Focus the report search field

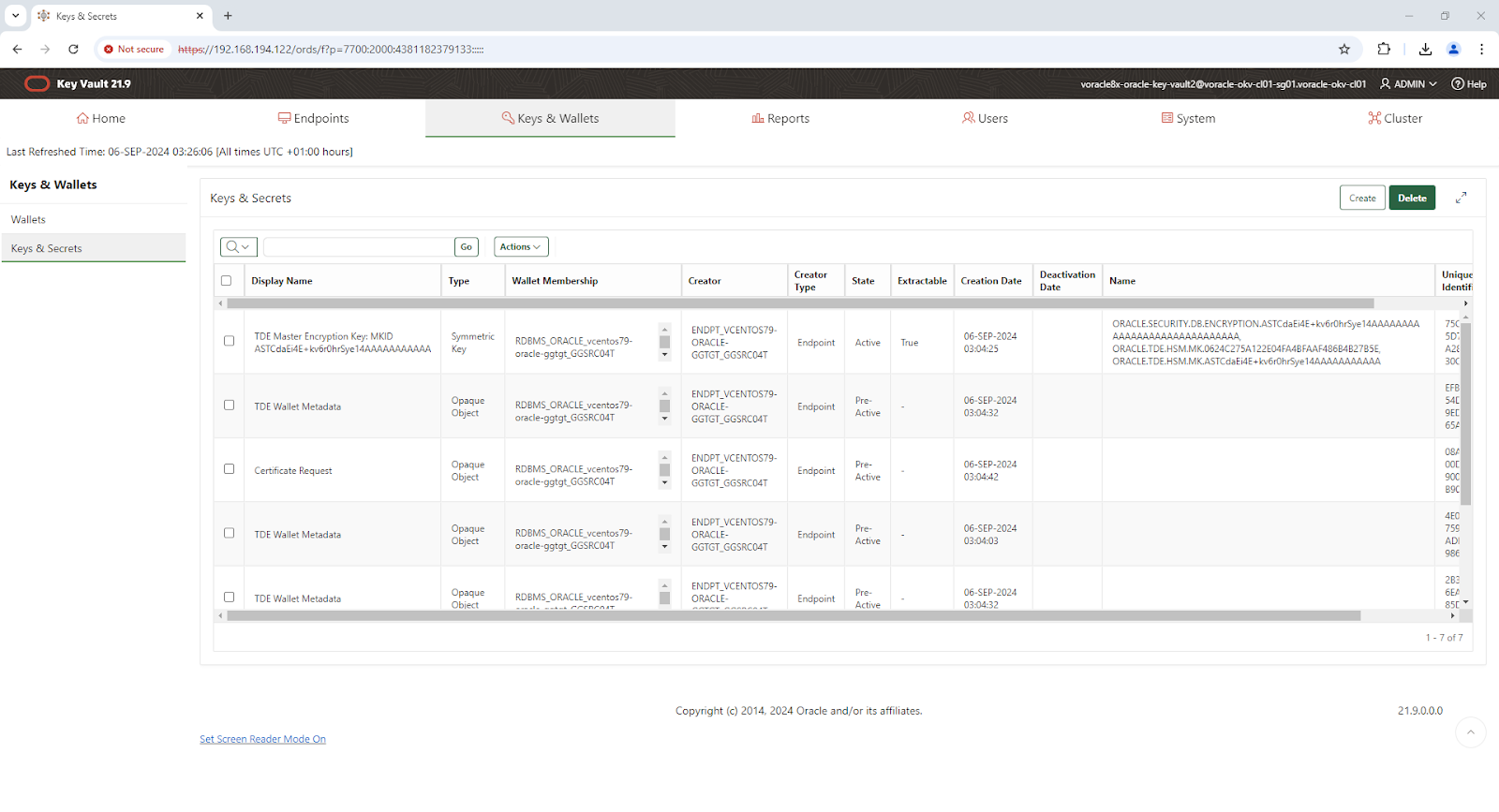359,246
